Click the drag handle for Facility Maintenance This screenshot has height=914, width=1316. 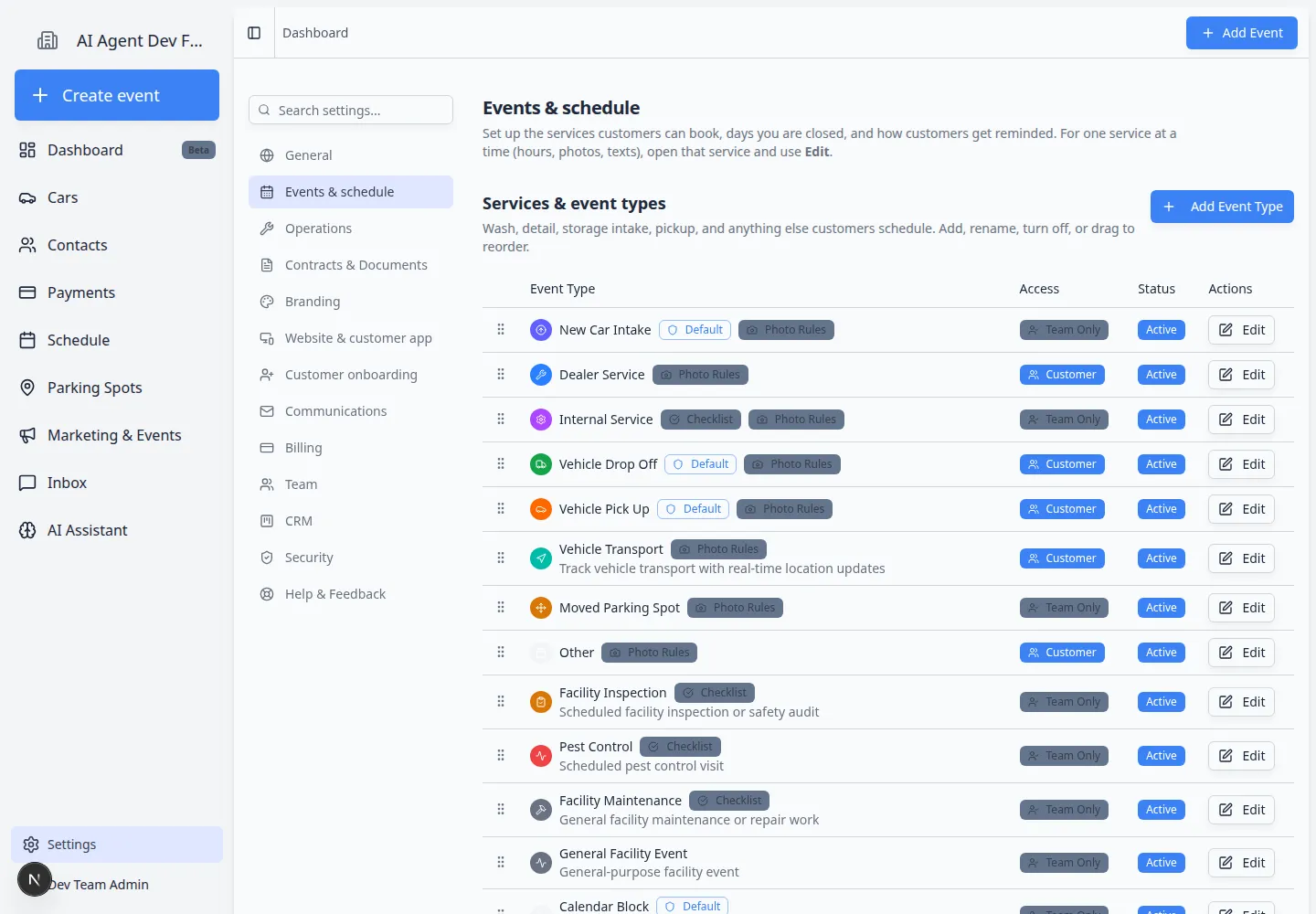tap(501, 809)
